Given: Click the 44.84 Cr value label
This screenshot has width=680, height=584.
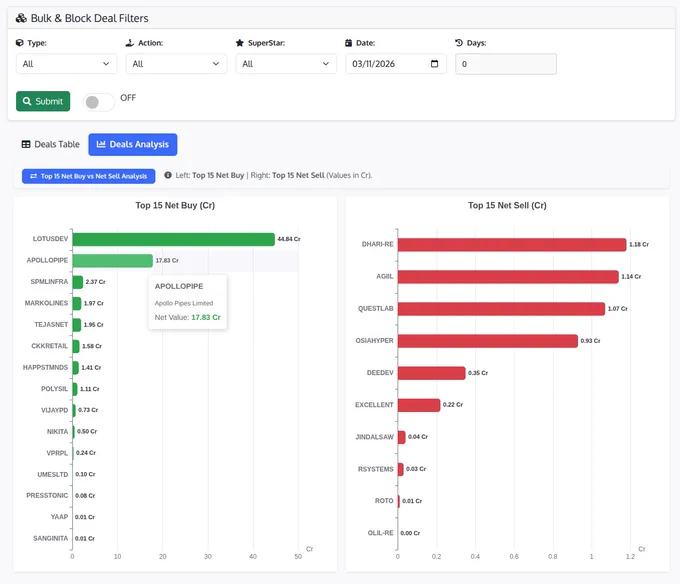Looking at the screenshot, I should tap(289, 239).
